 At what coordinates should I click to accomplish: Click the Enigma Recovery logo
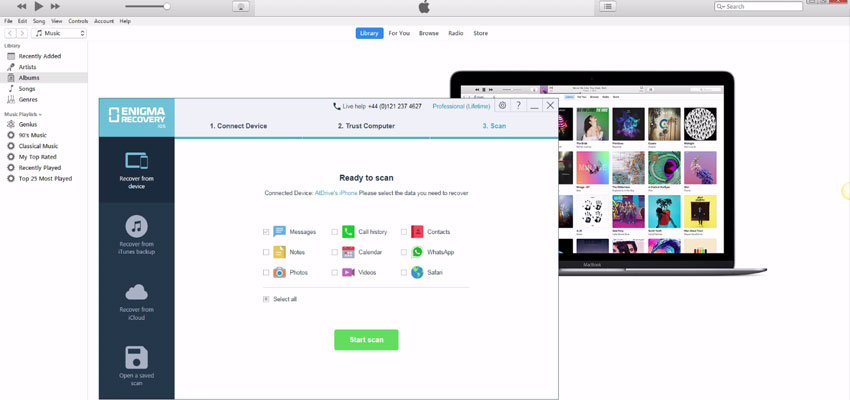(137, 118)
